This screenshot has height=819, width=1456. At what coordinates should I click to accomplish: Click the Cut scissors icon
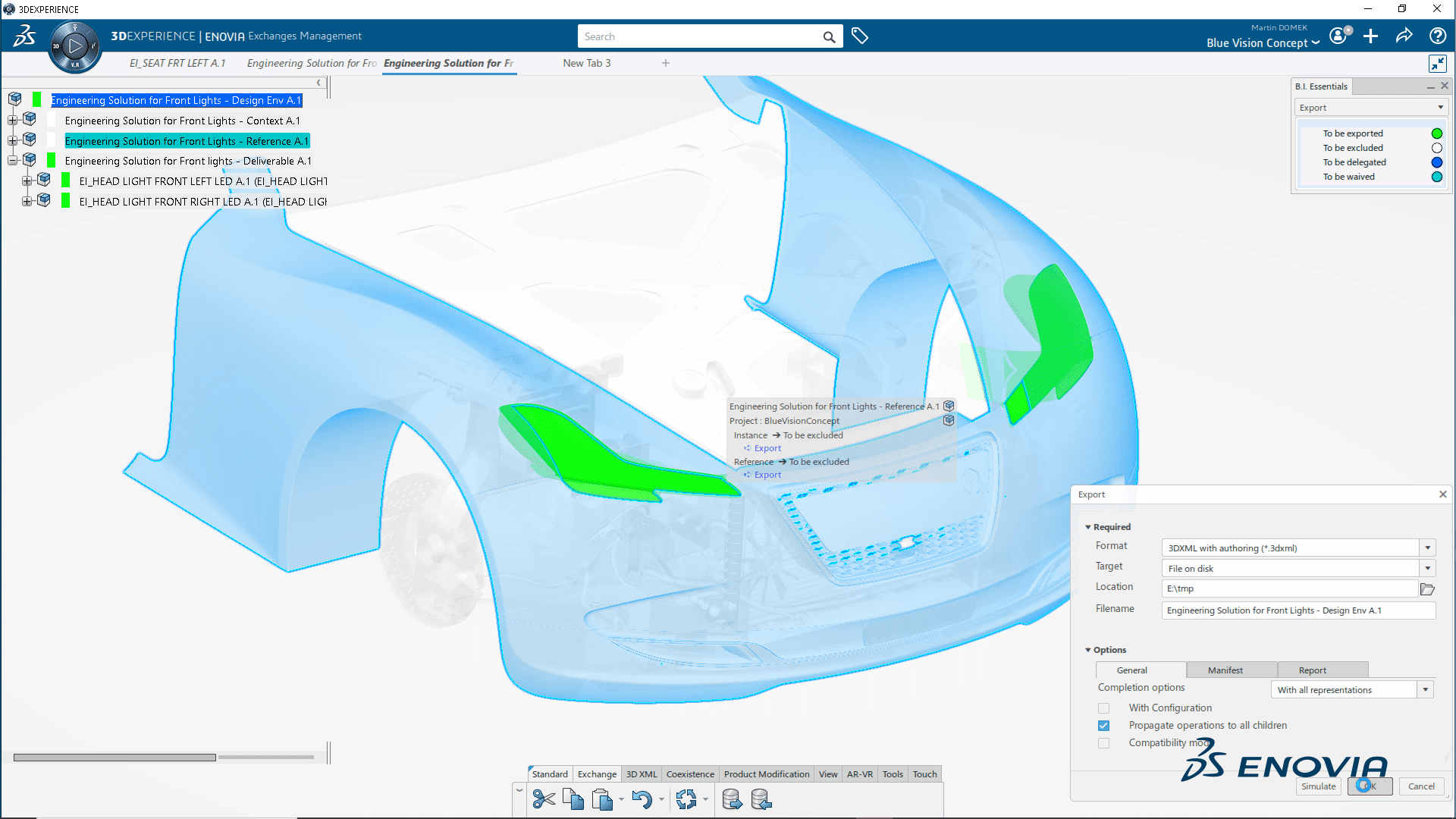544,799
